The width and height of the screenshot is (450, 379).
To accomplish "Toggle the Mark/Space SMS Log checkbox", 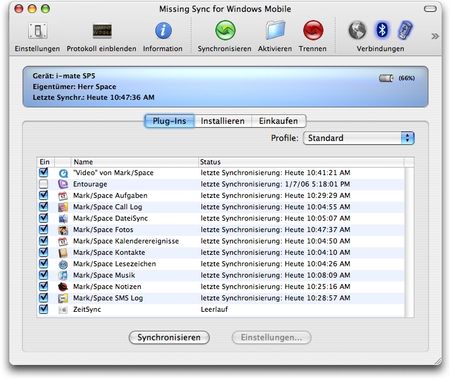I will 44,297.
